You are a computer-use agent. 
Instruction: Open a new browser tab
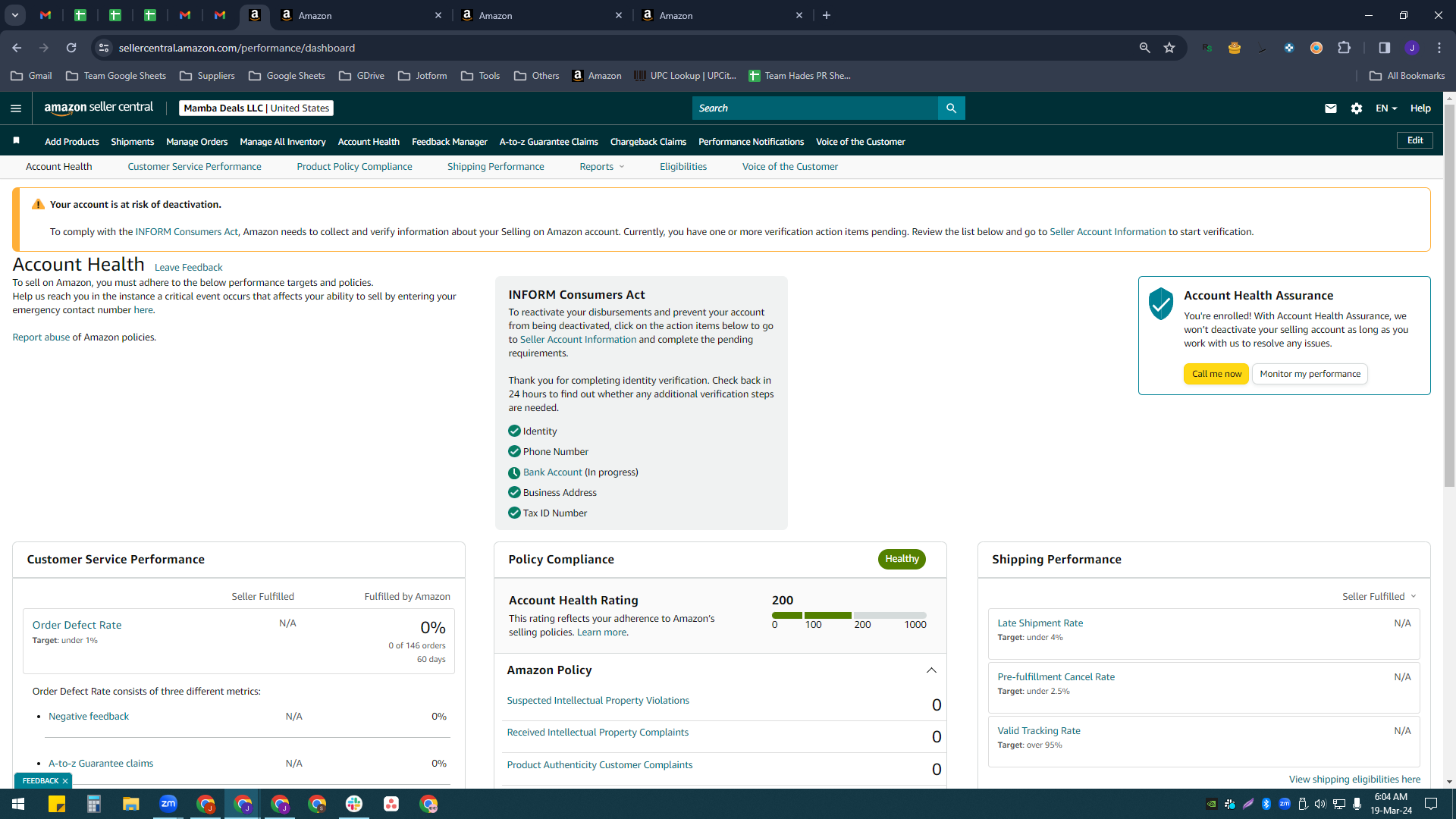pos(827,15)
